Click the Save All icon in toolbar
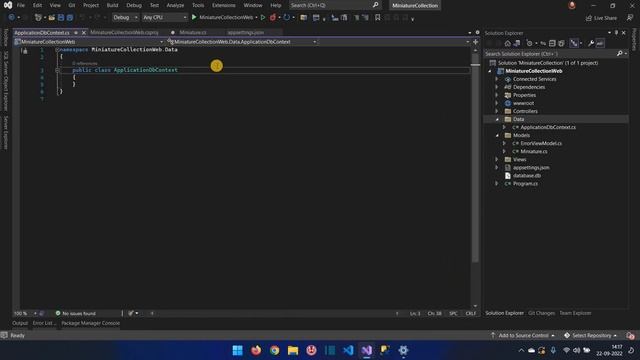This screenshot has height=360, width=640. point(70,18)
